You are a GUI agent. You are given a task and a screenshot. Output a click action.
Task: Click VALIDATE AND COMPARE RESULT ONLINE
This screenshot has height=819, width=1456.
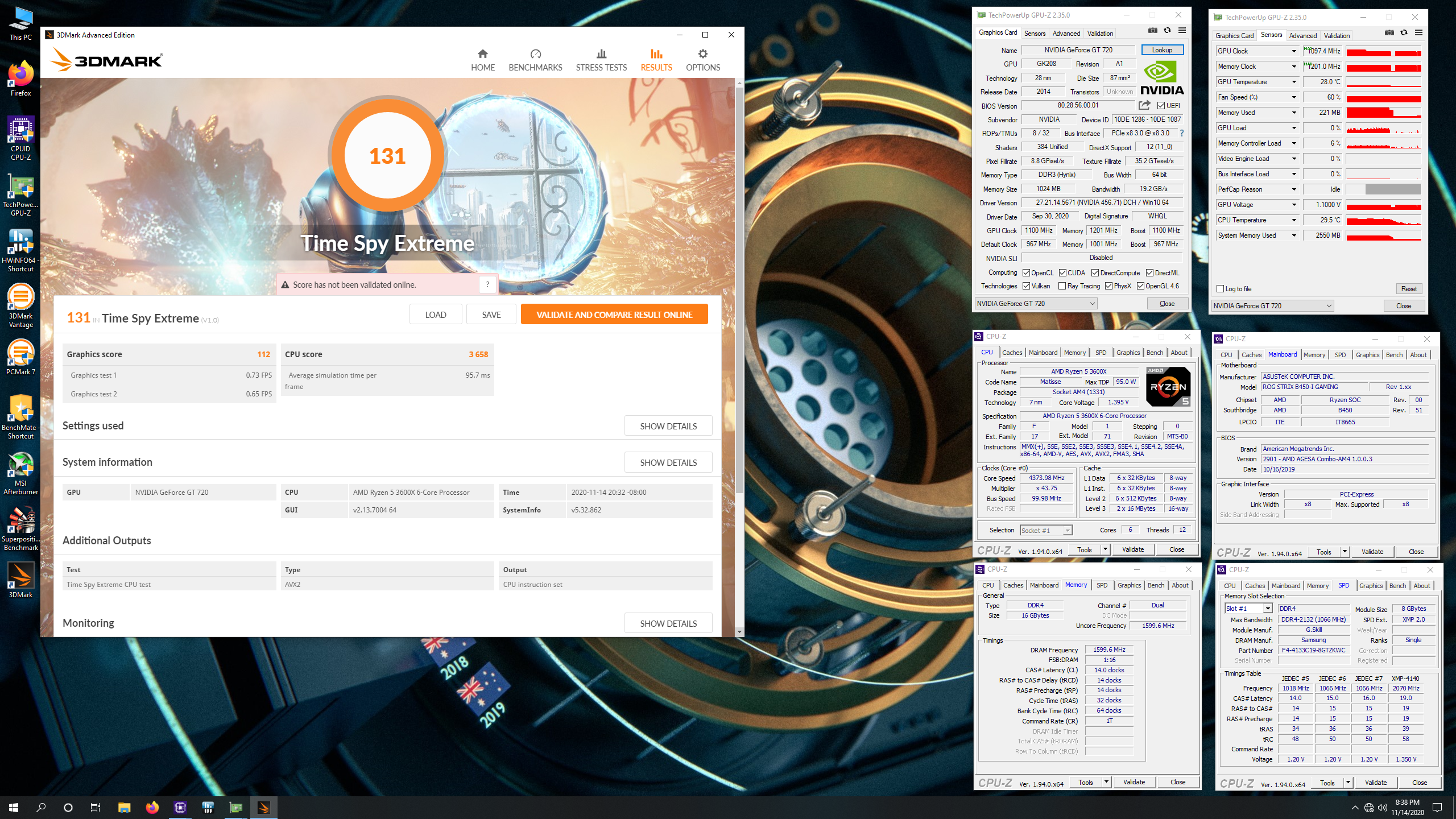click(x=614, y=315)
